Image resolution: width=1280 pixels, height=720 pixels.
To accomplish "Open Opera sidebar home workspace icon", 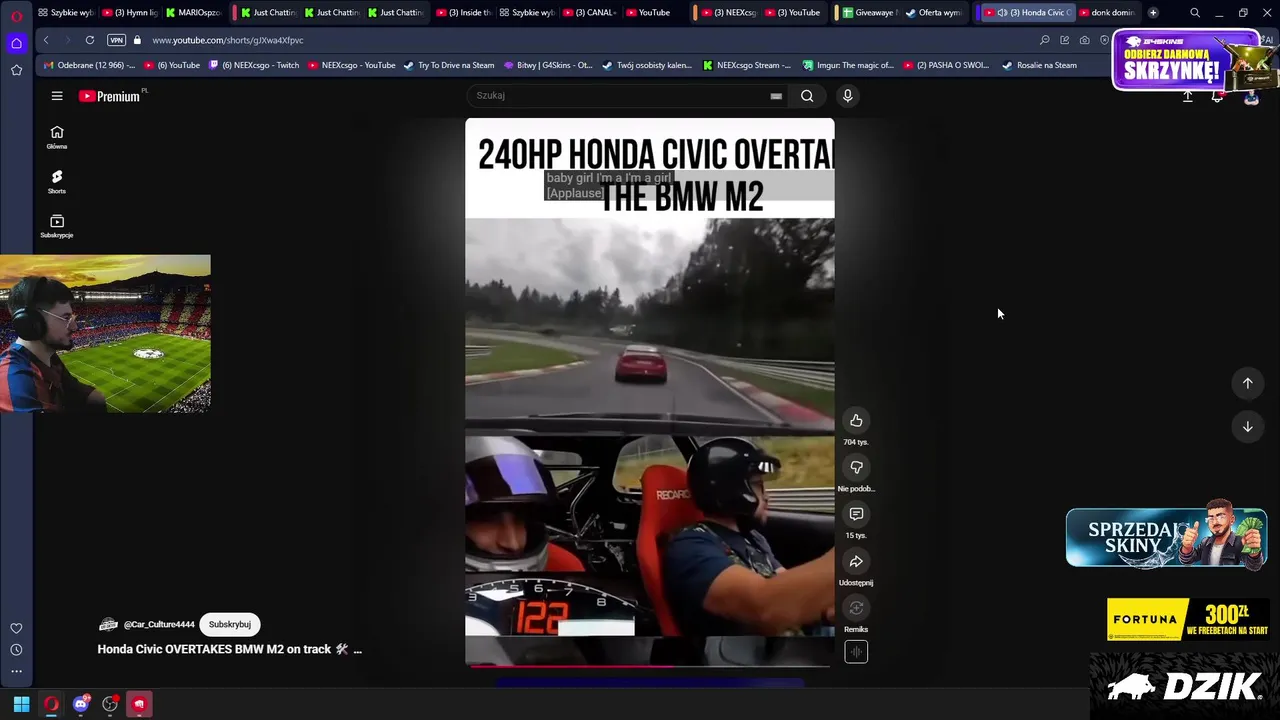I will pyautogui.click(x=16, y=43).
